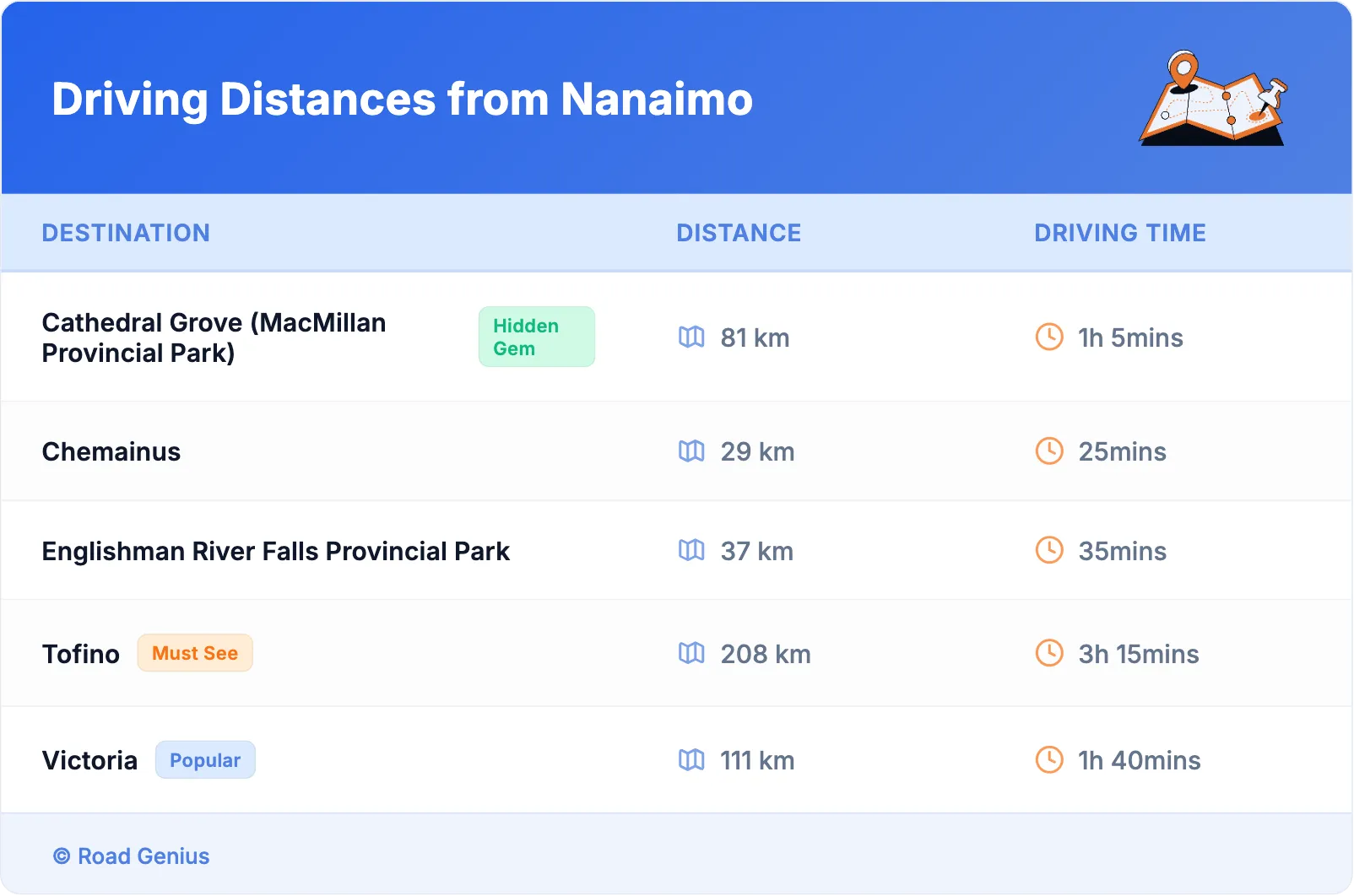This screenshot has height=896, width=1354.
Task: Select the Tofino destination name
Action: coord(81,654)
